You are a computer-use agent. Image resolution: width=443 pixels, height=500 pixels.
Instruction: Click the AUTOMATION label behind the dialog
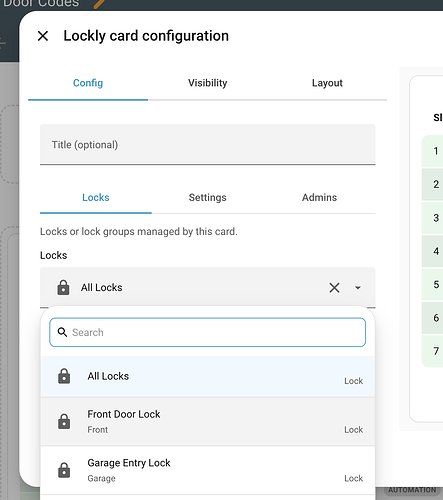(412, 490)
